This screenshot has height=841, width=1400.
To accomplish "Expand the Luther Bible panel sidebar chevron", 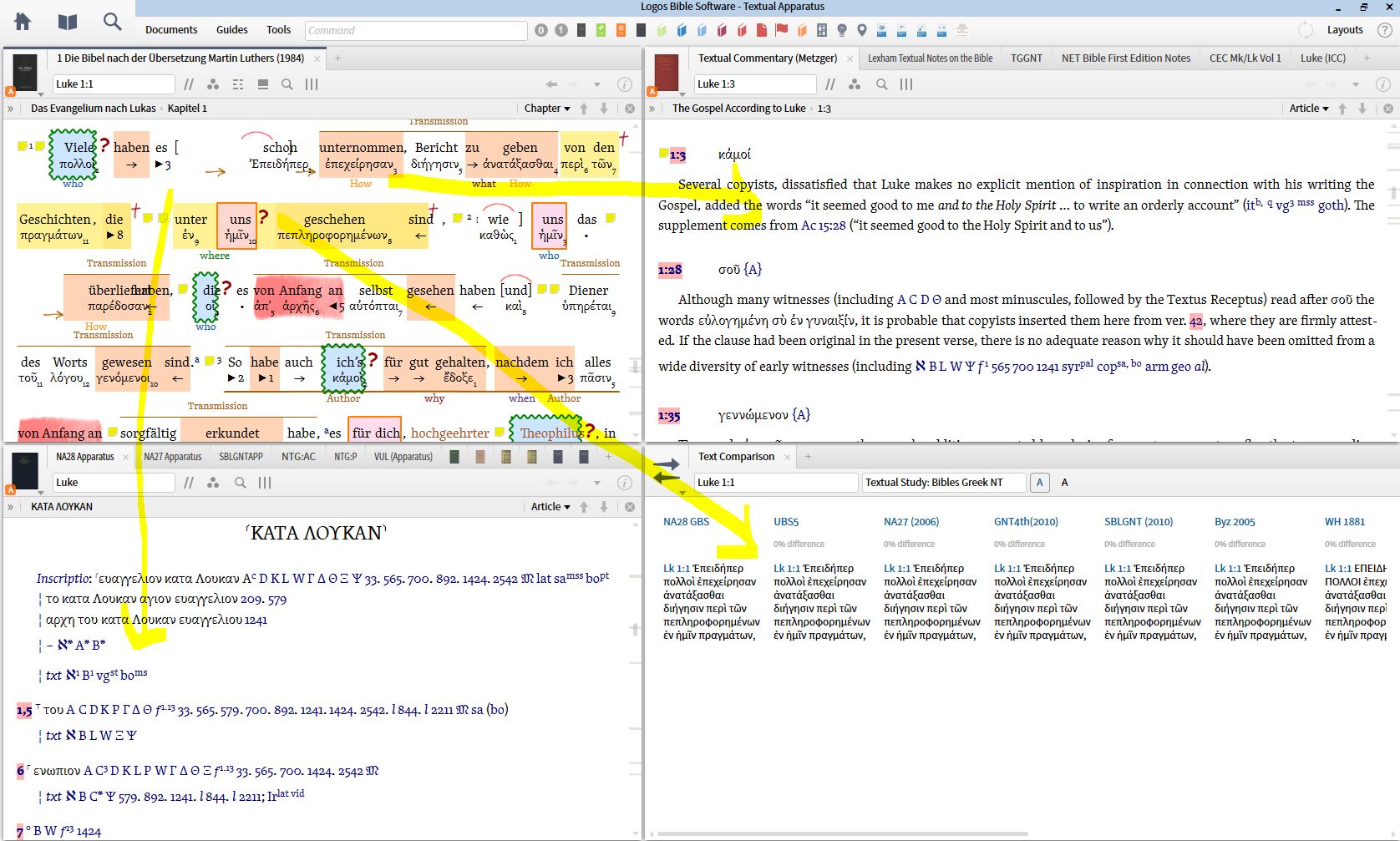I will 10,109.
